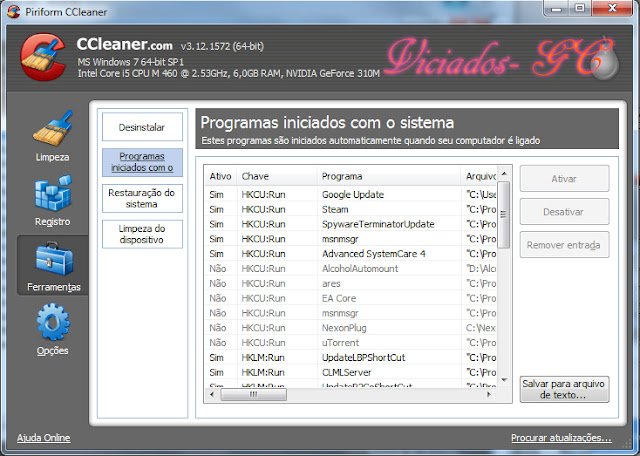The width and height of the screenshot is (640, 456).
Task: Select the disabled (Não) msnmsgr entry
Action: coord(351,313)
